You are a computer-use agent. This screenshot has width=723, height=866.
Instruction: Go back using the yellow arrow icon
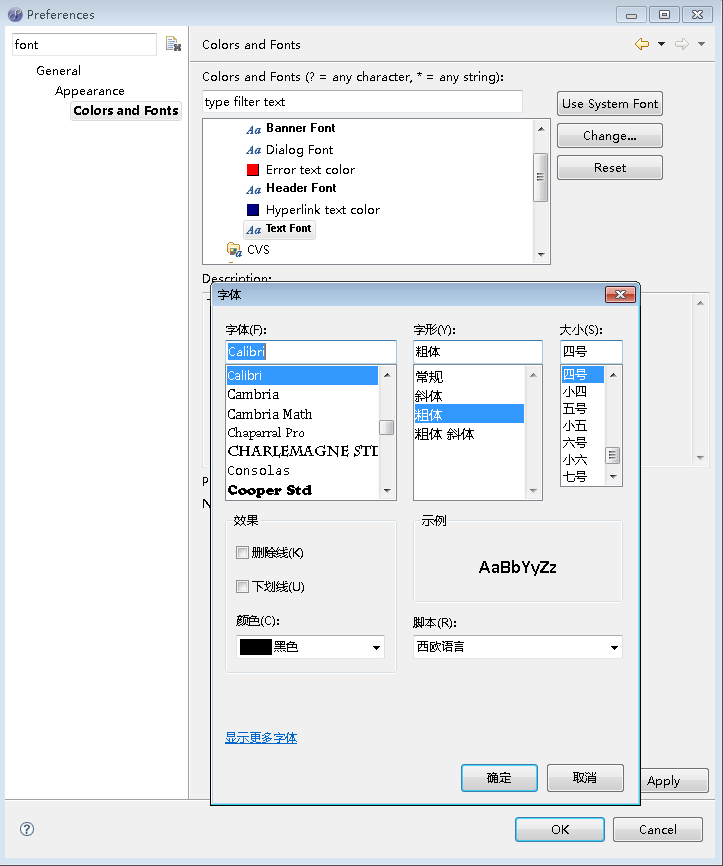click(x=642, y=44)
